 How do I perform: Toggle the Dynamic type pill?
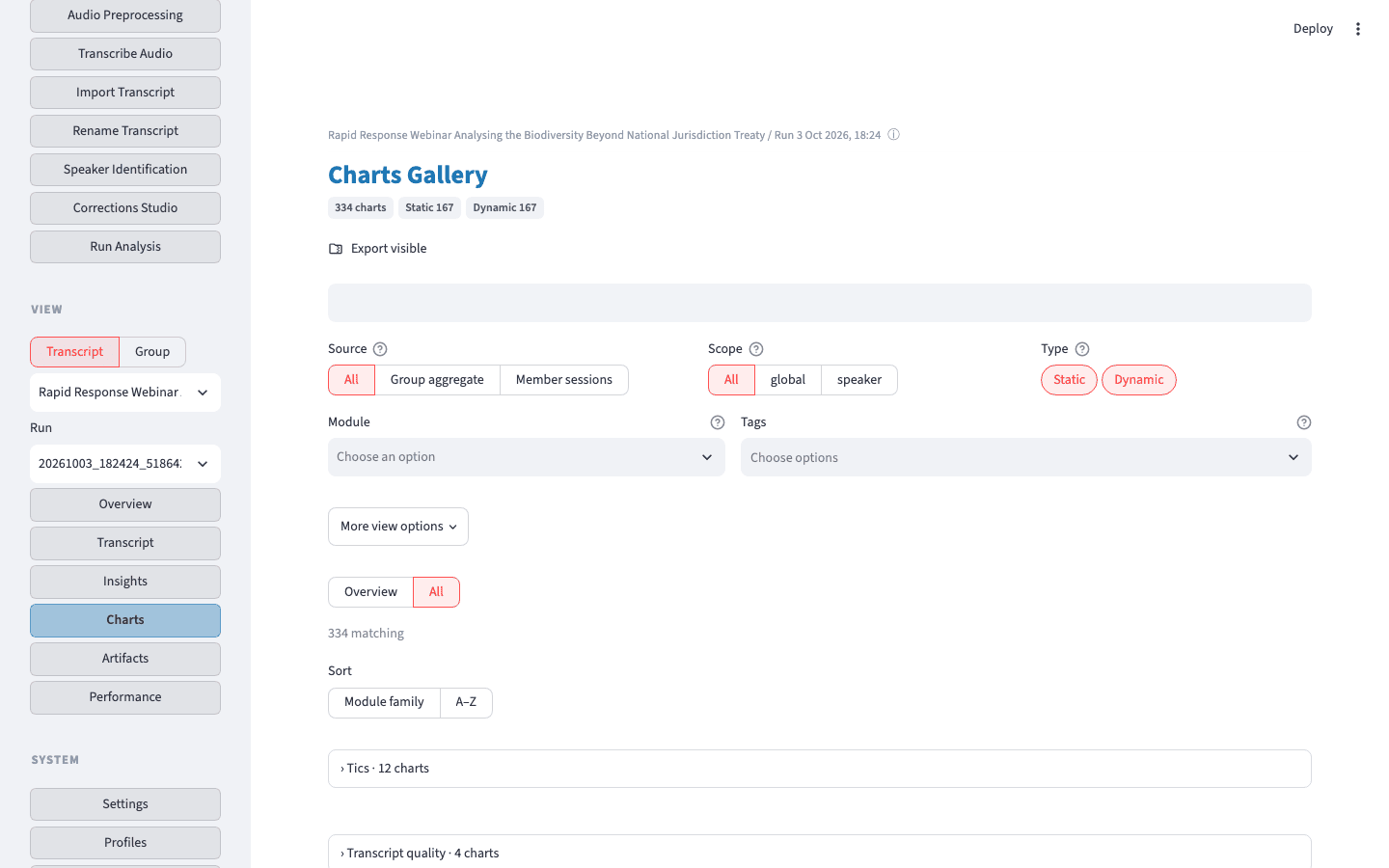1139,380
